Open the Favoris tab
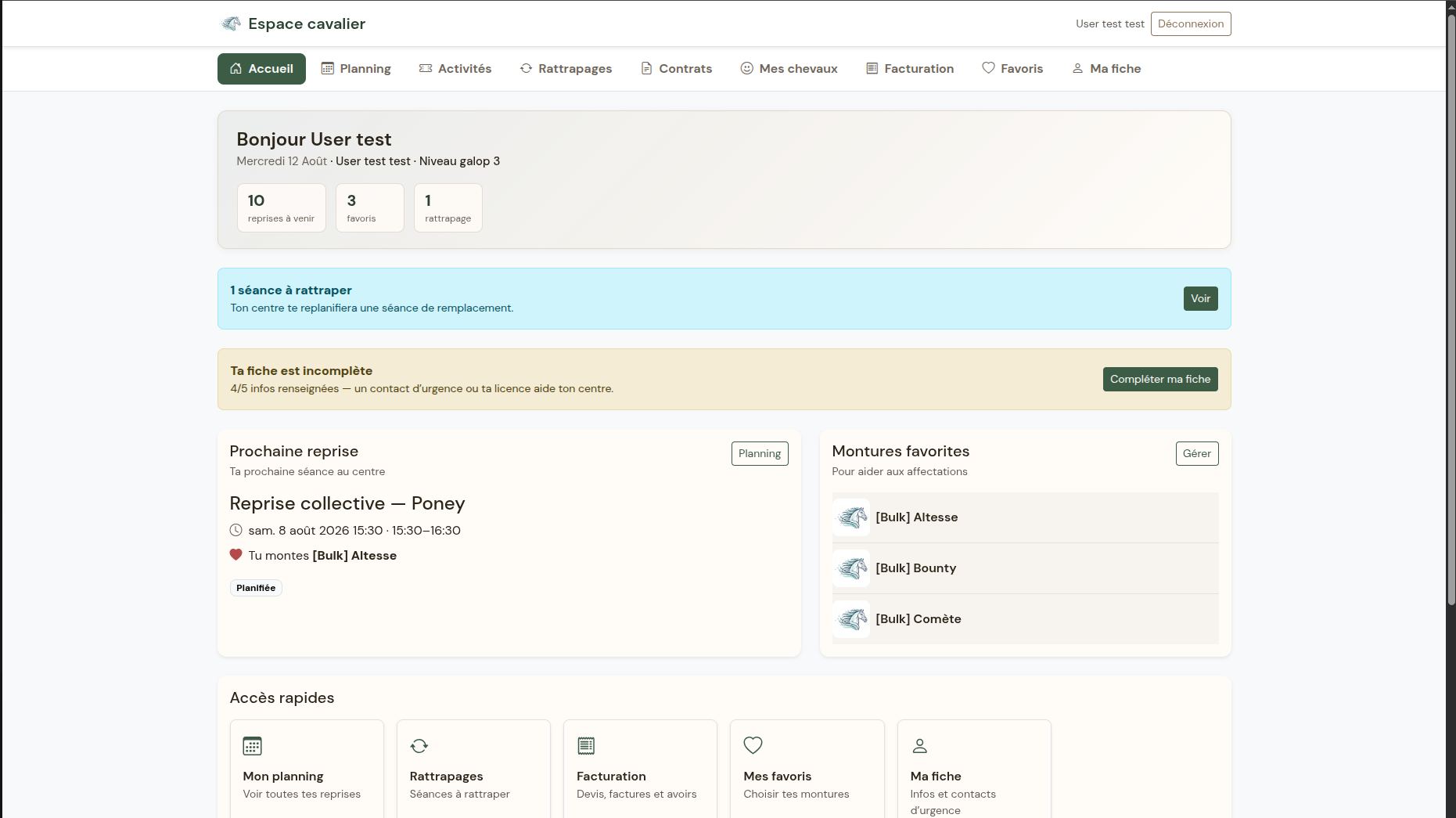The image size is (1456, 818). [x=1012, y=69]
